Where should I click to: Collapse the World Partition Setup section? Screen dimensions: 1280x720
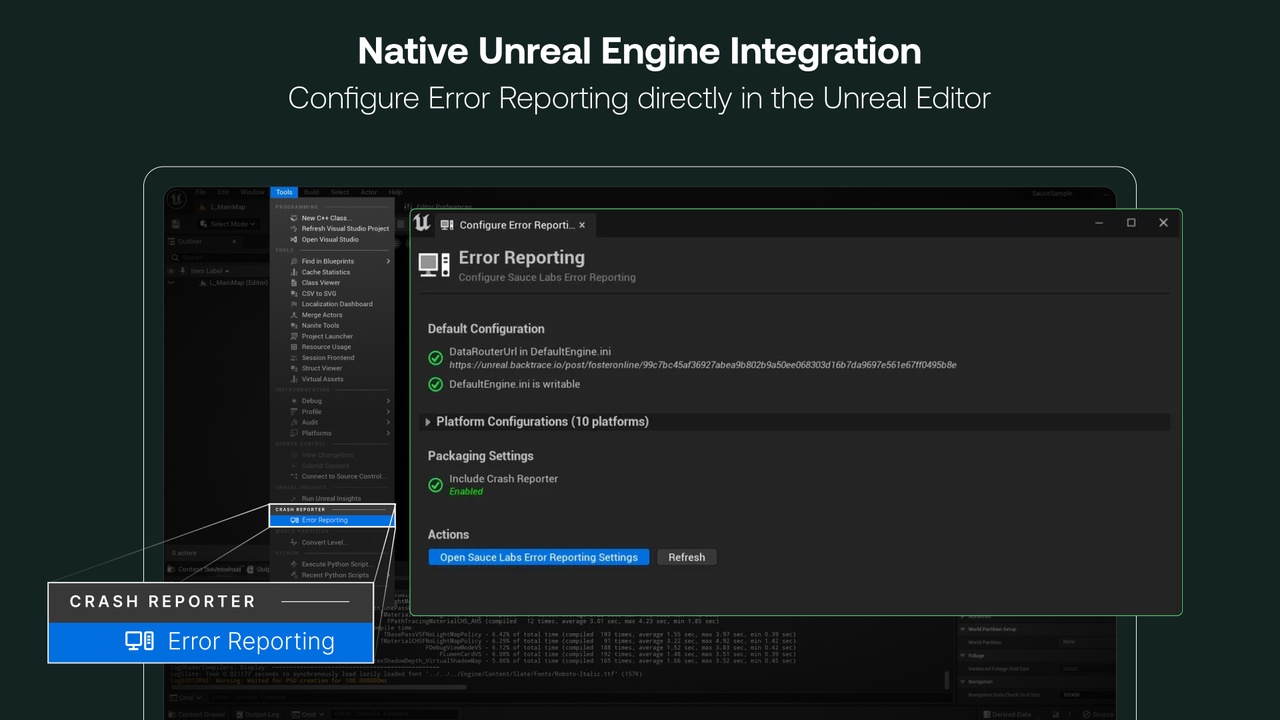tap(964, 629)
